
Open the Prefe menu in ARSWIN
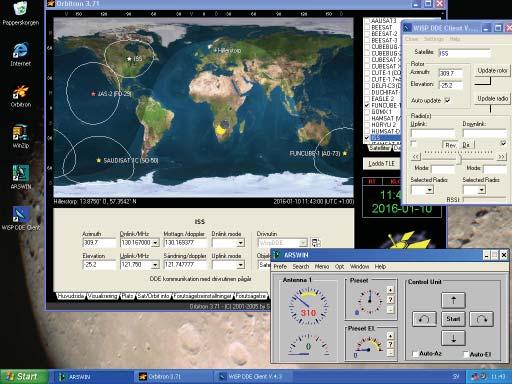pos(280,266)
